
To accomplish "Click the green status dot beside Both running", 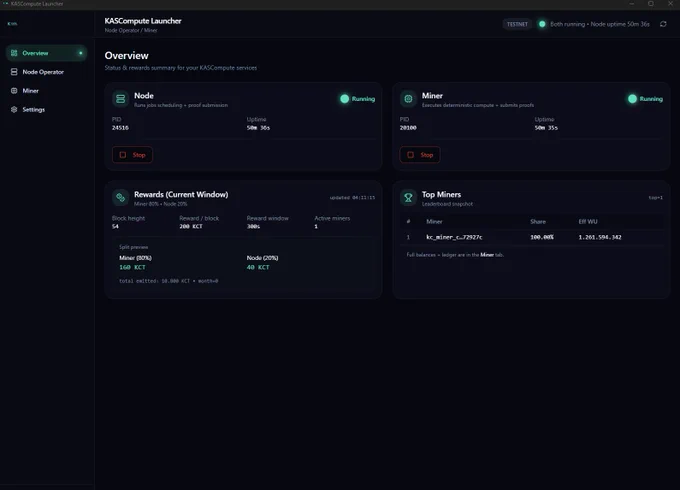I will [542, 24].
